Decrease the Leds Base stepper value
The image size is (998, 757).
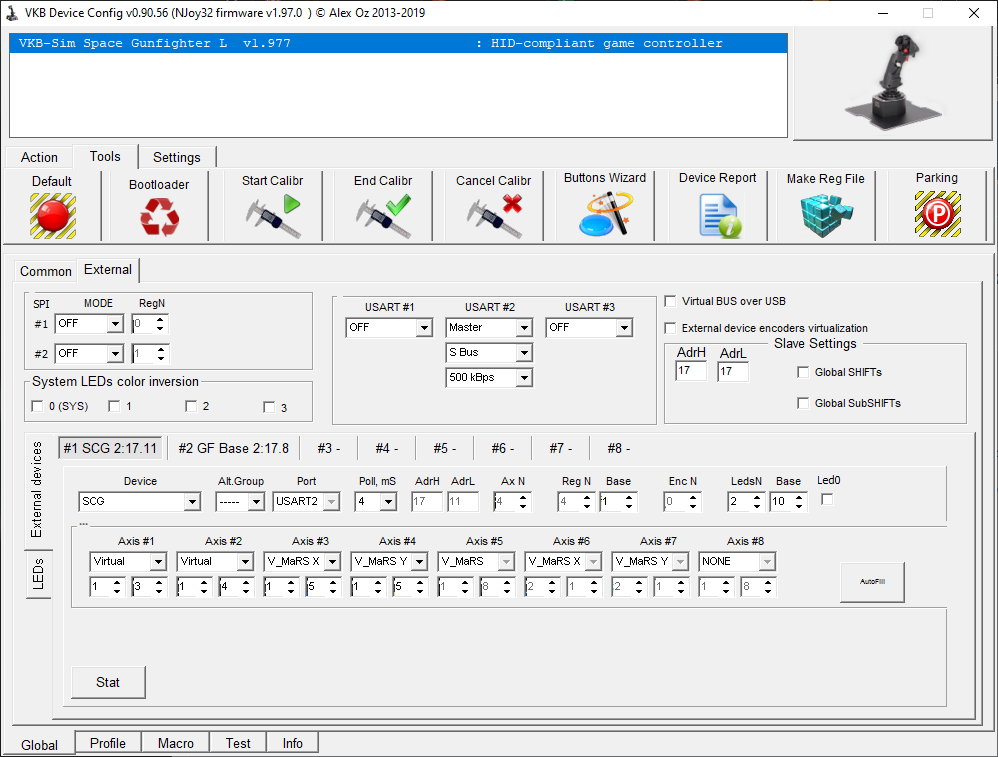click(x=799, y=506)
